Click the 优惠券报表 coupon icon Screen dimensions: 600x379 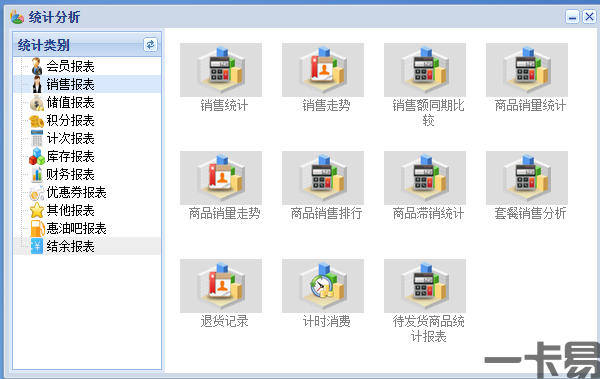point(37,193)
